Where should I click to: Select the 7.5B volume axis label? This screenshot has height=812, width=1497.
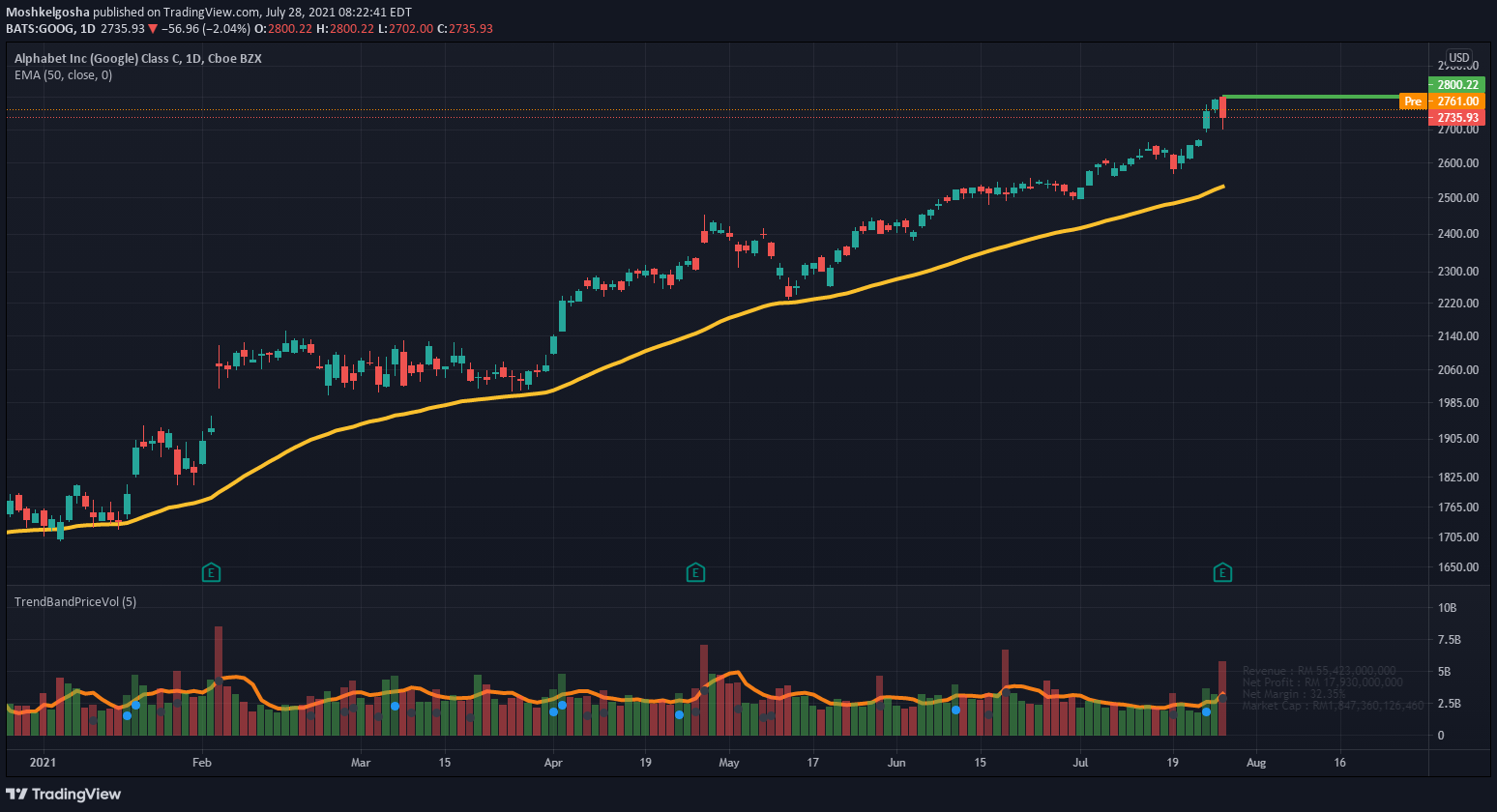[x=1449, y=640]
